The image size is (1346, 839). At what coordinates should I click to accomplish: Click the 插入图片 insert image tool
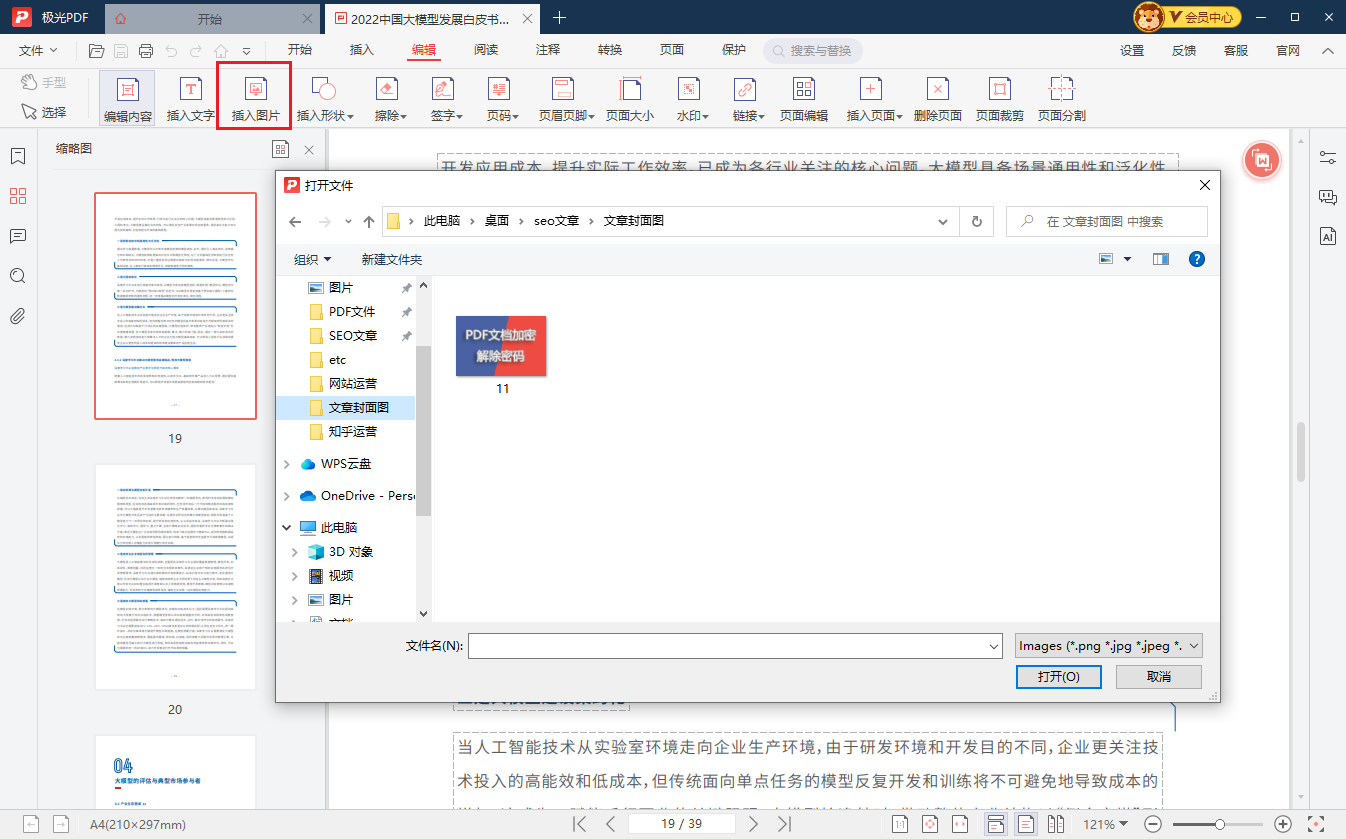click(255, 99)
